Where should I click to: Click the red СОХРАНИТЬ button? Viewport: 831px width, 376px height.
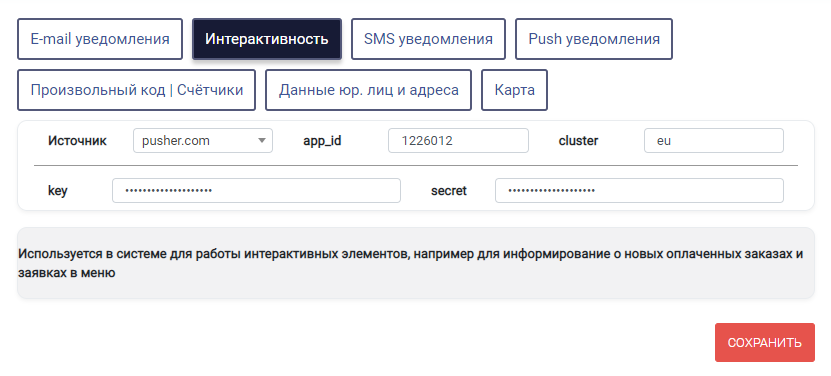tap(764, 342)
